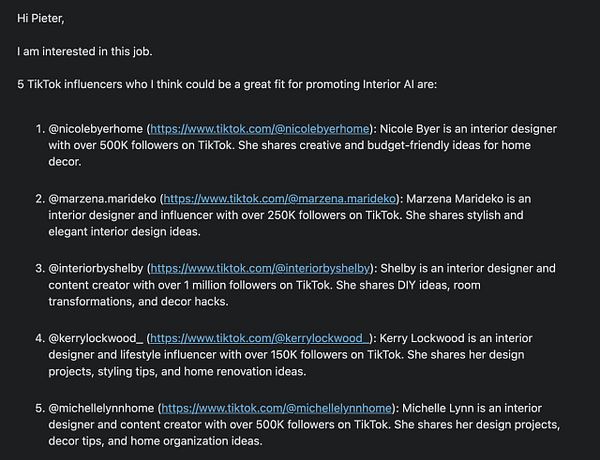Screen dimensions: 600x460
Task: Visit the kerrylockwood_ TikTok link
Action: (x=261, y=339)
